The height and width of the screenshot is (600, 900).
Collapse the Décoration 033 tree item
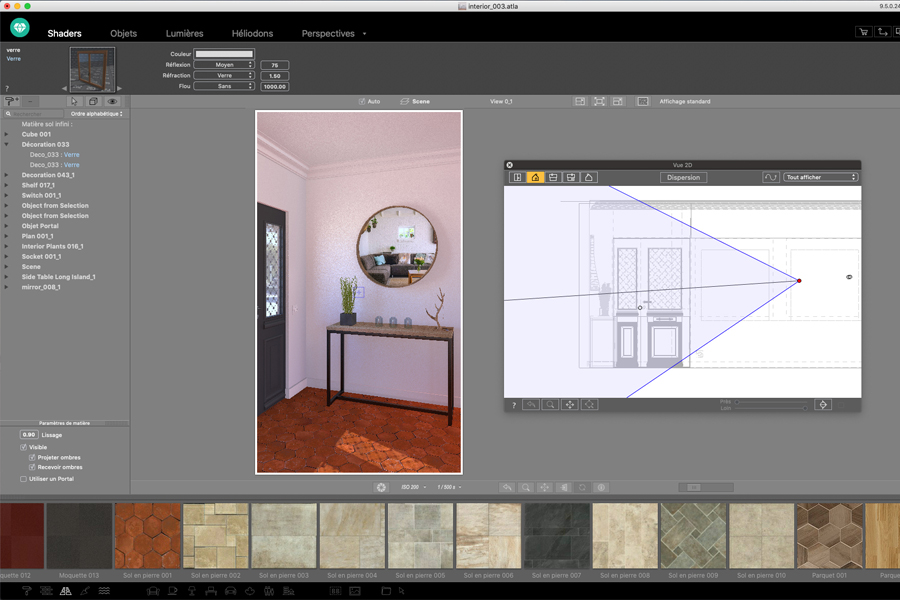[7, 145]
